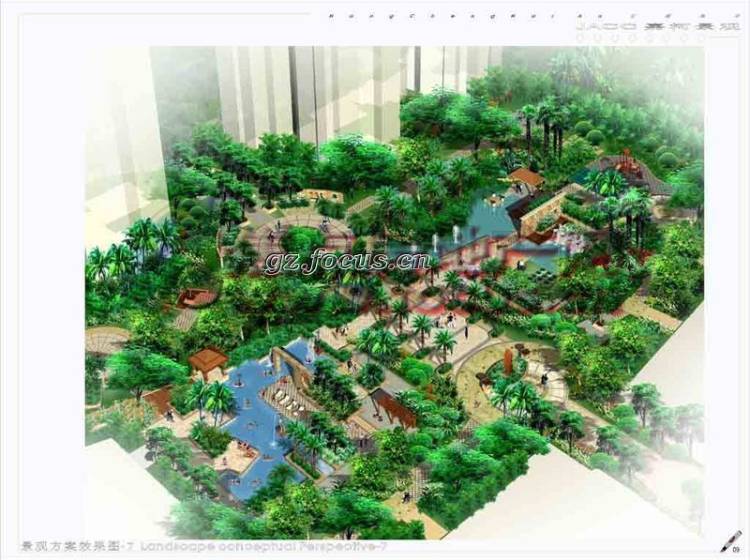Click the small wooden gazebo on left side
This screenshot has height=560, width=750.
pos(196,298)
